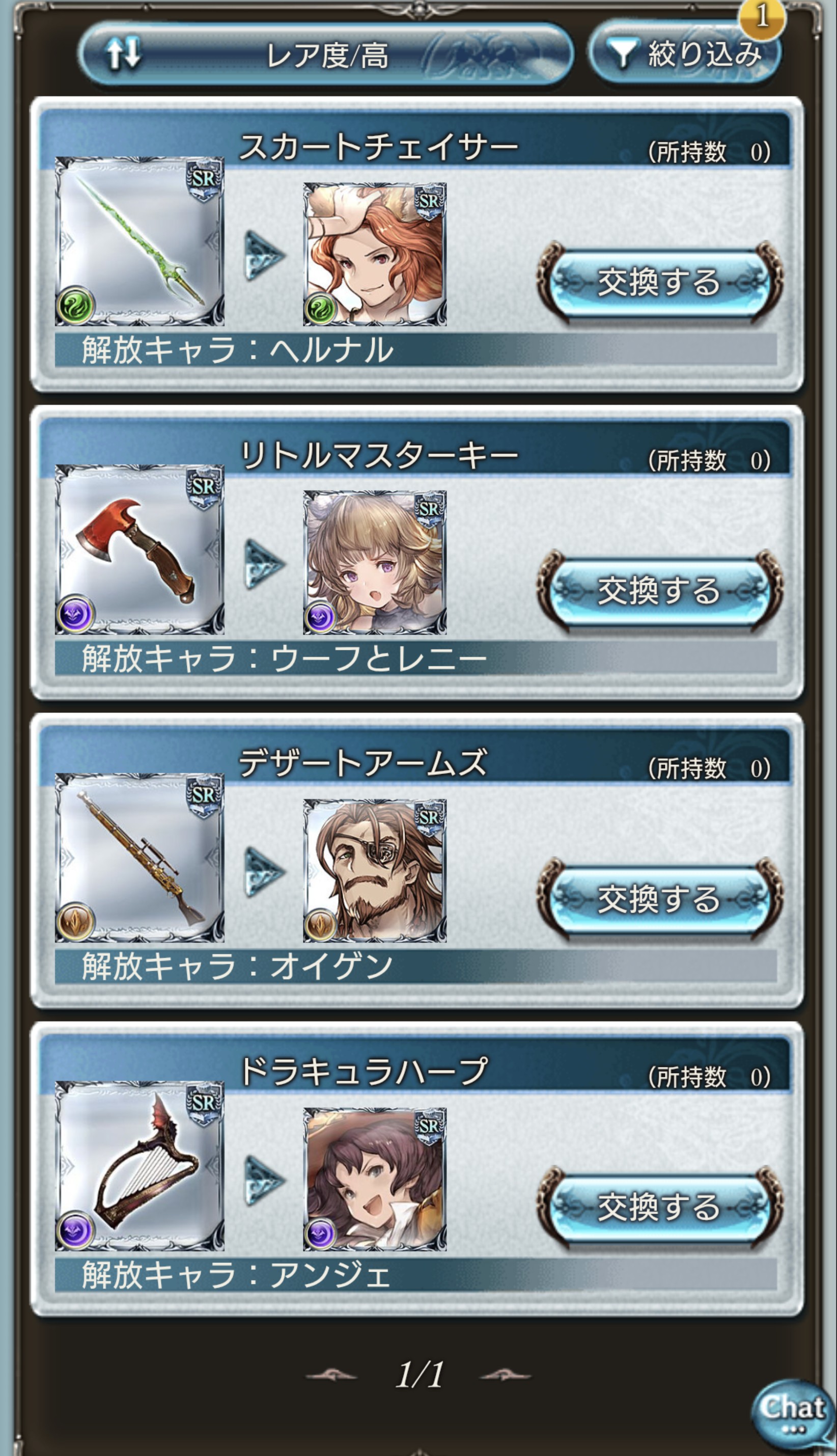Exchange for デザートアームズ with 交換する
837x1456 pixels.
[x=660, y=898]
